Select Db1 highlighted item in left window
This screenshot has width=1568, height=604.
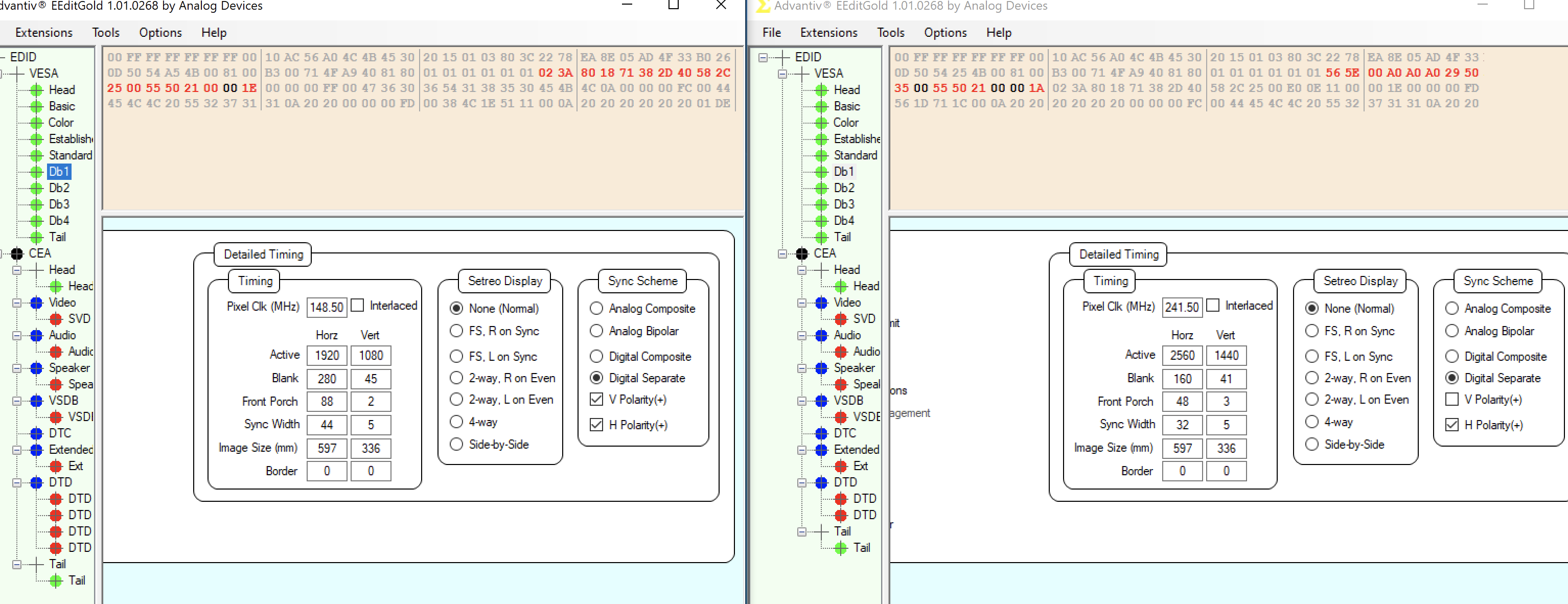[x=59, y=172]
